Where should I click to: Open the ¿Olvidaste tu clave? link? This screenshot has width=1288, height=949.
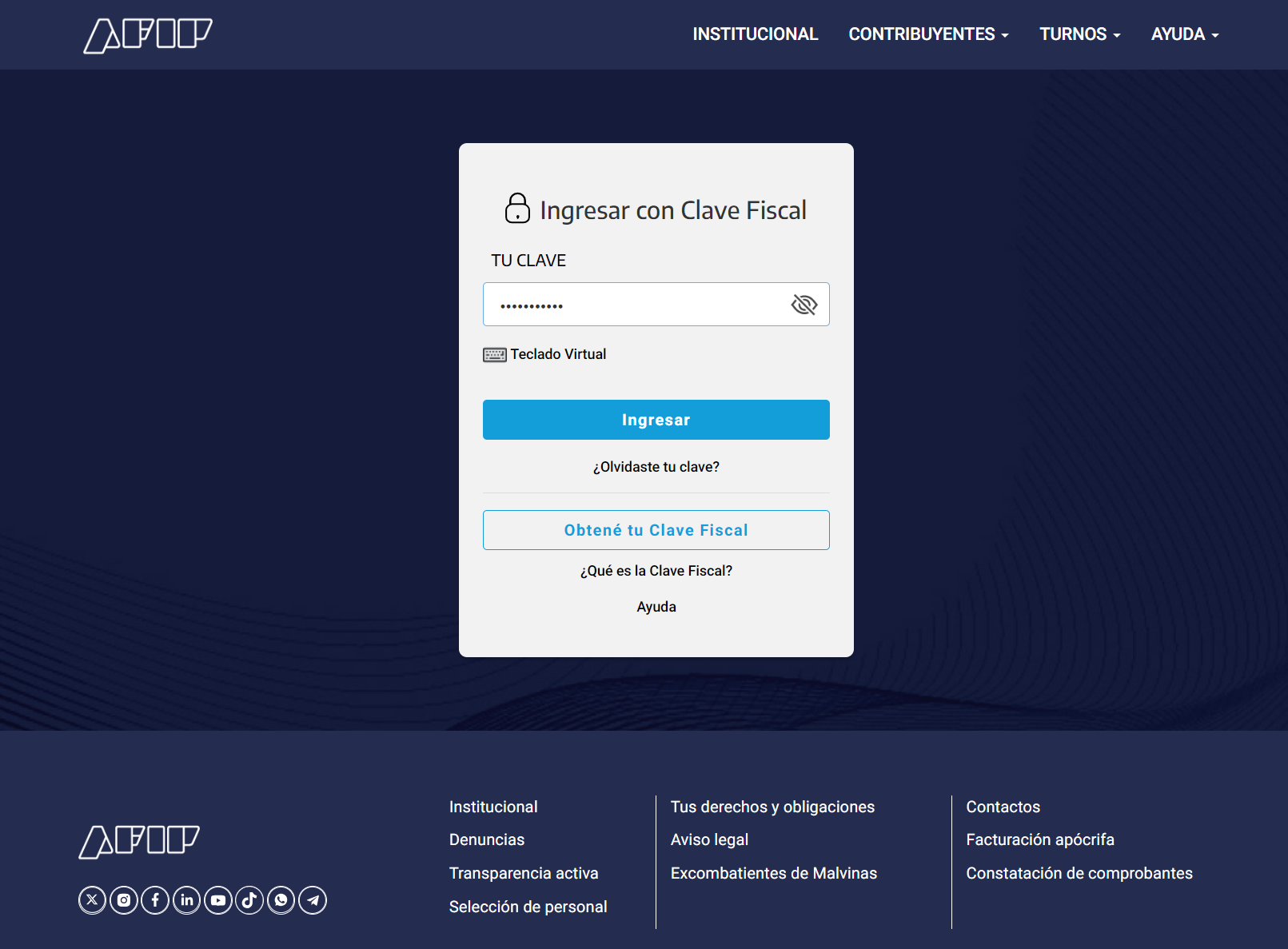(656, 467)
